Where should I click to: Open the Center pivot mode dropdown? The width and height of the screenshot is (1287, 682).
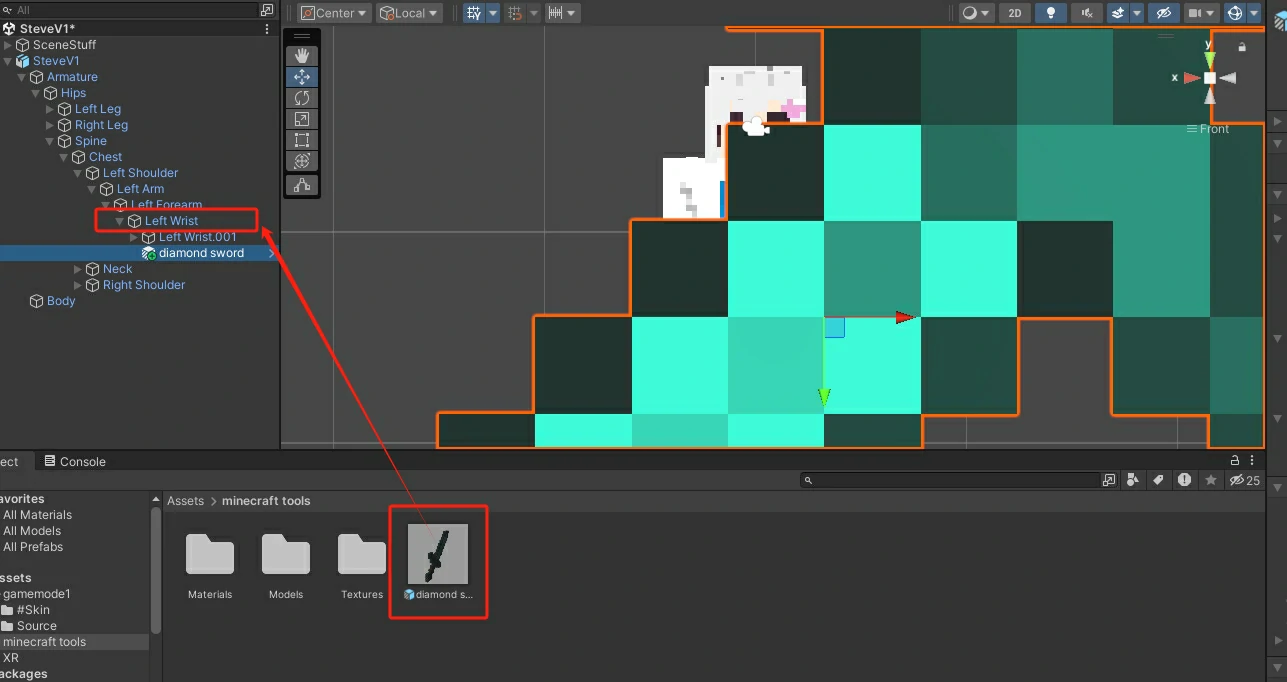[x=335, y=13]
